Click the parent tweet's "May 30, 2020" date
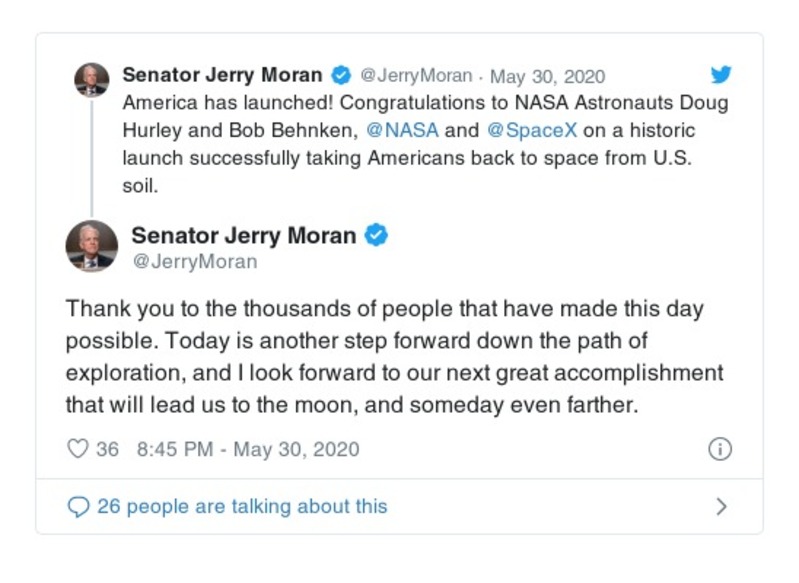 (547, 77)
